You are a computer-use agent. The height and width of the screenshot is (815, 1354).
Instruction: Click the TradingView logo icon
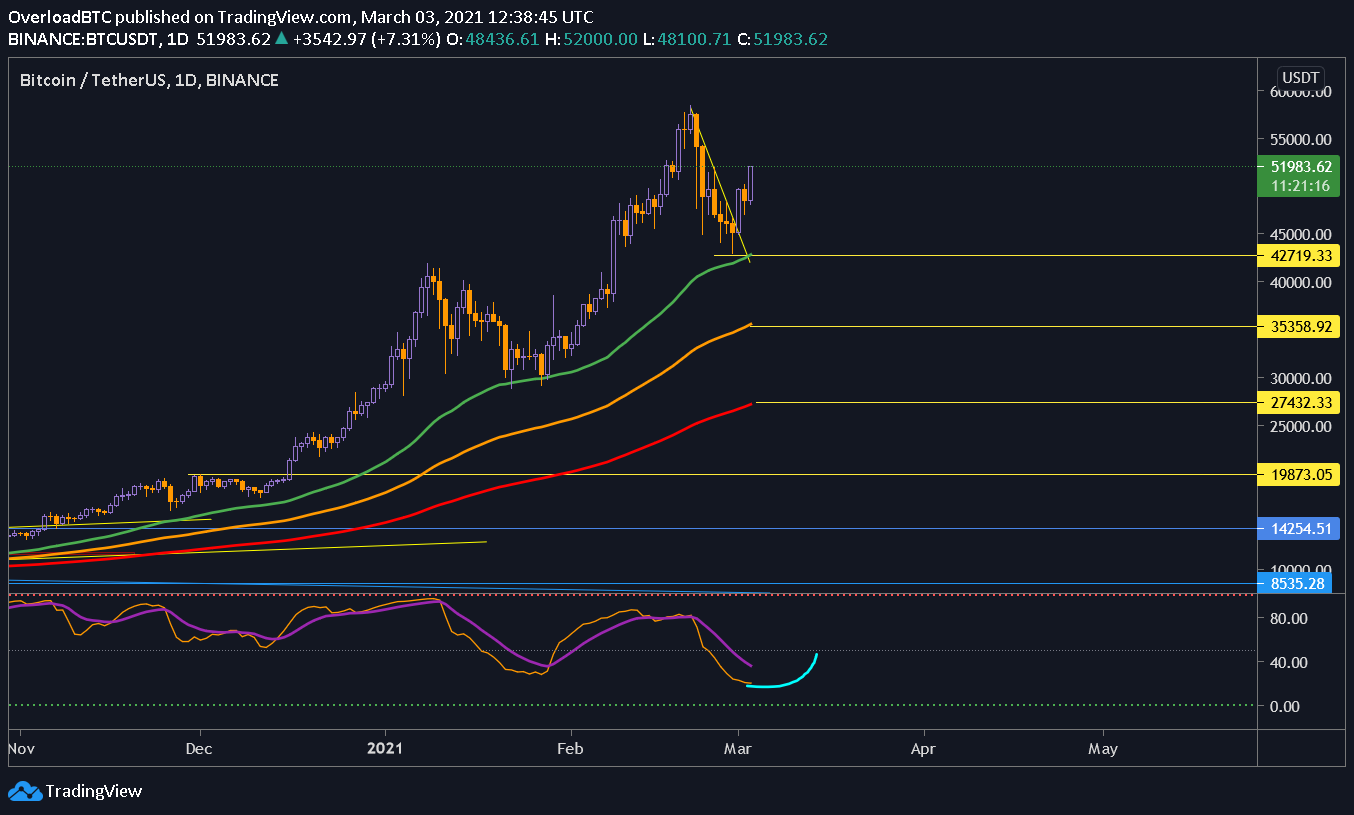[25, 791]
